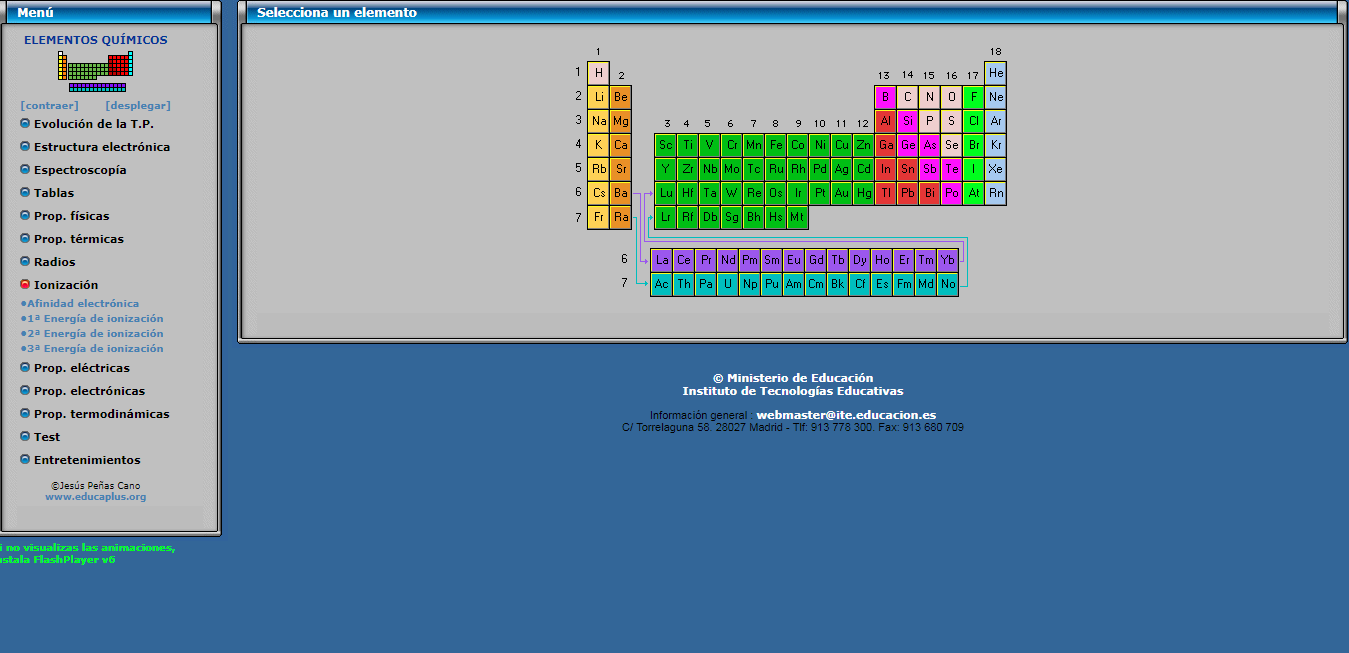This screenshot has height=653, width=1349.
Task: Select the Uranium (U) actinide cell
Action: pyautogui.click(x=728, y=285)
